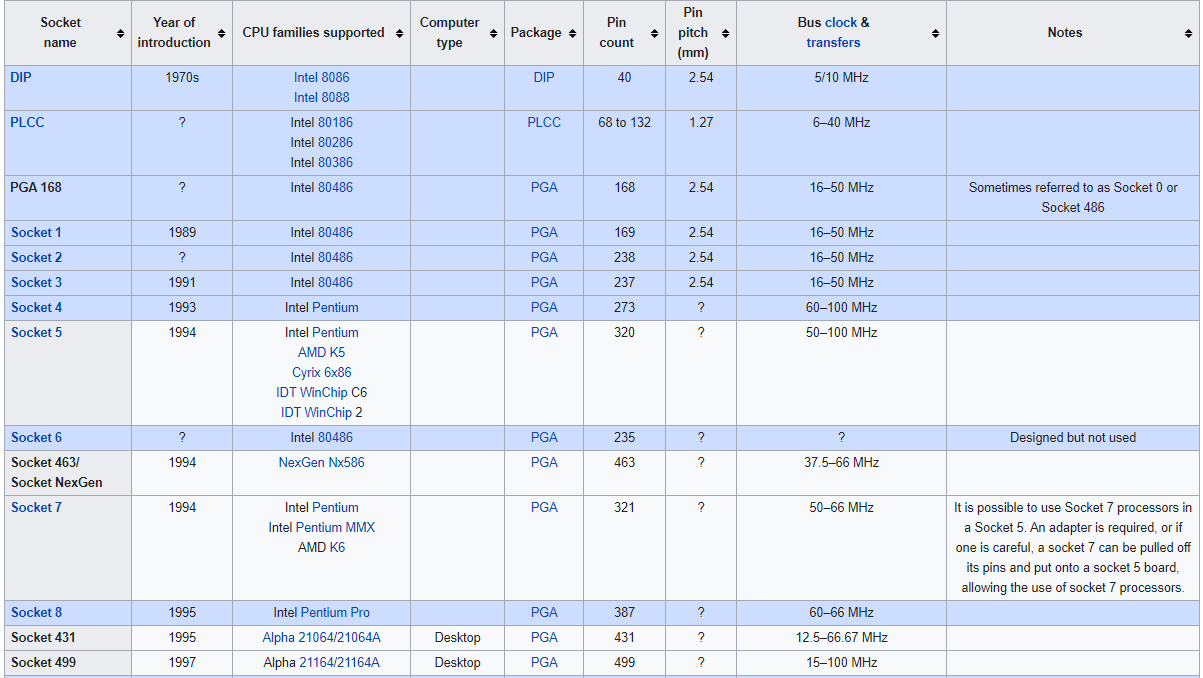Open the Alpha 21064/21064A link
The width and height of the screenshot is (1203, 678).
click(322, 637)
